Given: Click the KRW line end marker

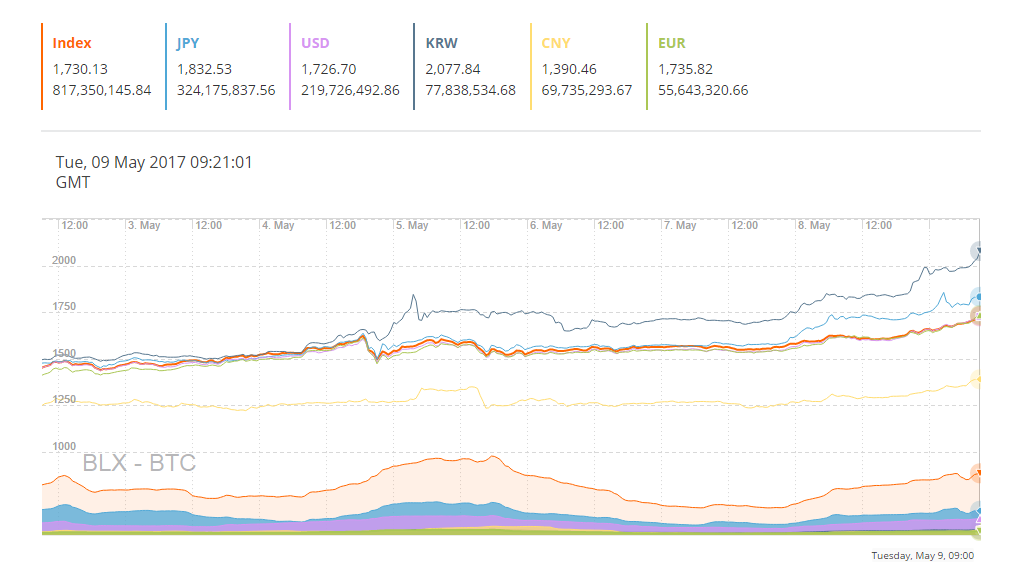Looking at the screenshot, I should click(x=978, y=250).
